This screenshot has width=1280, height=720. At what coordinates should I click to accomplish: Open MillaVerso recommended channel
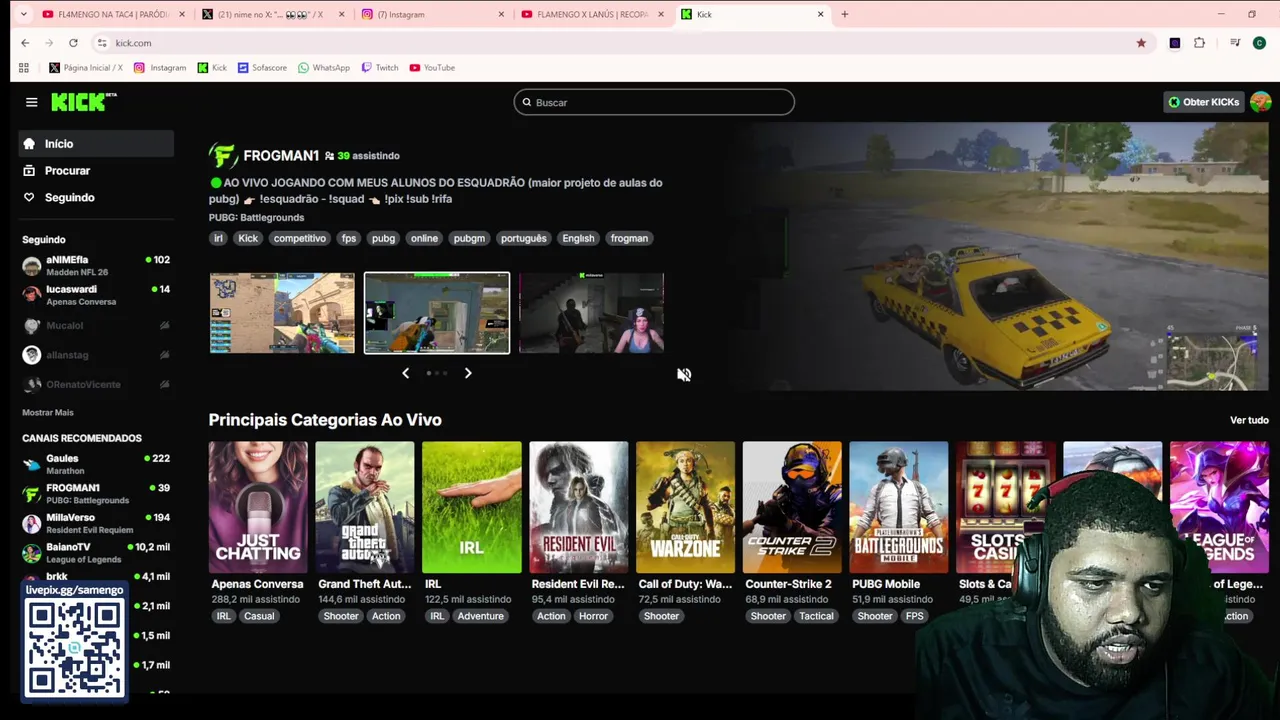point(96,523)
